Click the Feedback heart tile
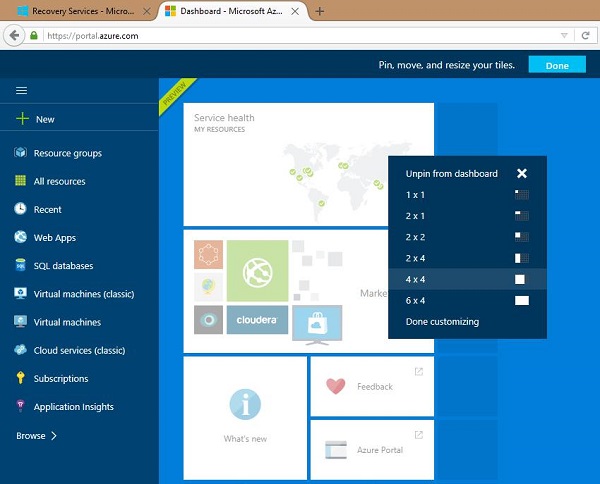Image resolution: width=600 pixels, height=484 pixels. pyautogui.click(x=371, y=386)
